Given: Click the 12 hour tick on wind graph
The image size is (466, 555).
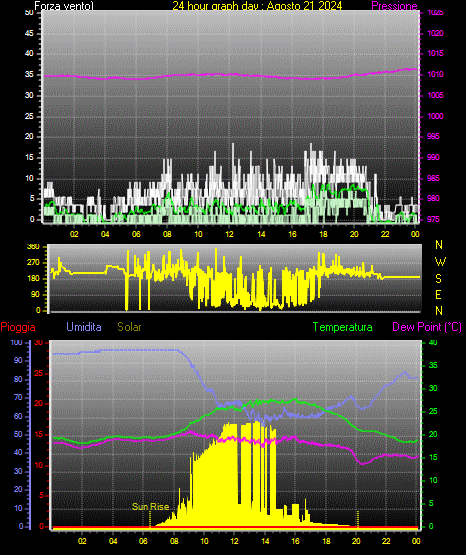Looking at the screenshot, I should pyautogui.click(x=230, y=234).
